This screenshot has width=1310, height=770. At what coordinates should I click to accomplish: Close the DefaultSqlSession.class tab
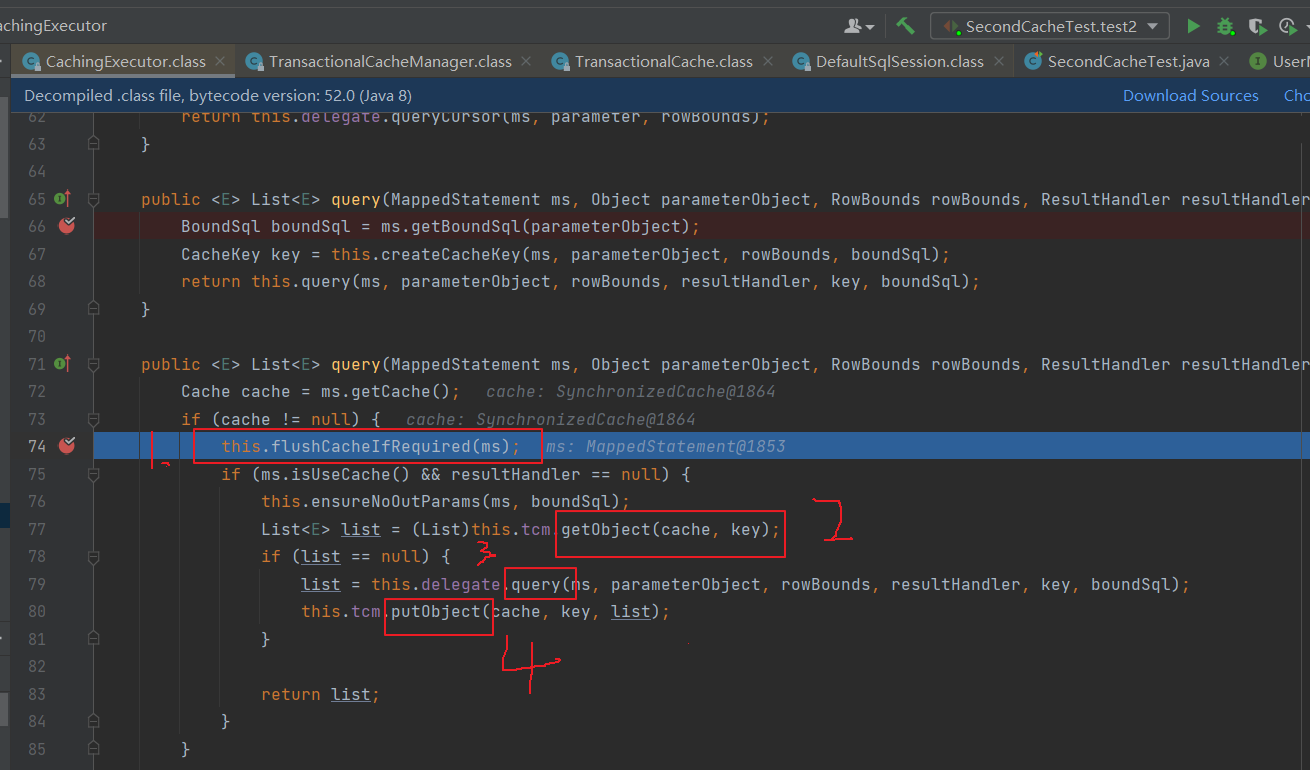1001,61
